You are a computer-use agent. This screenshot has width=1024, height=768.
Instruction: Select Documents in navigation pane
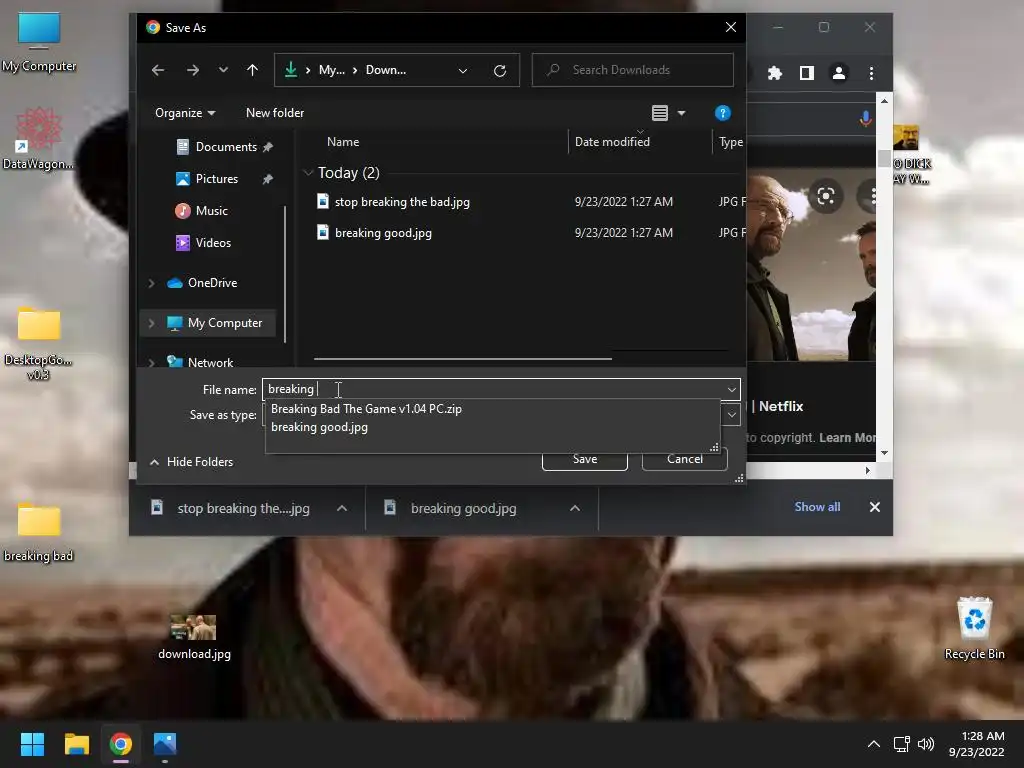[x=226, y=147]
